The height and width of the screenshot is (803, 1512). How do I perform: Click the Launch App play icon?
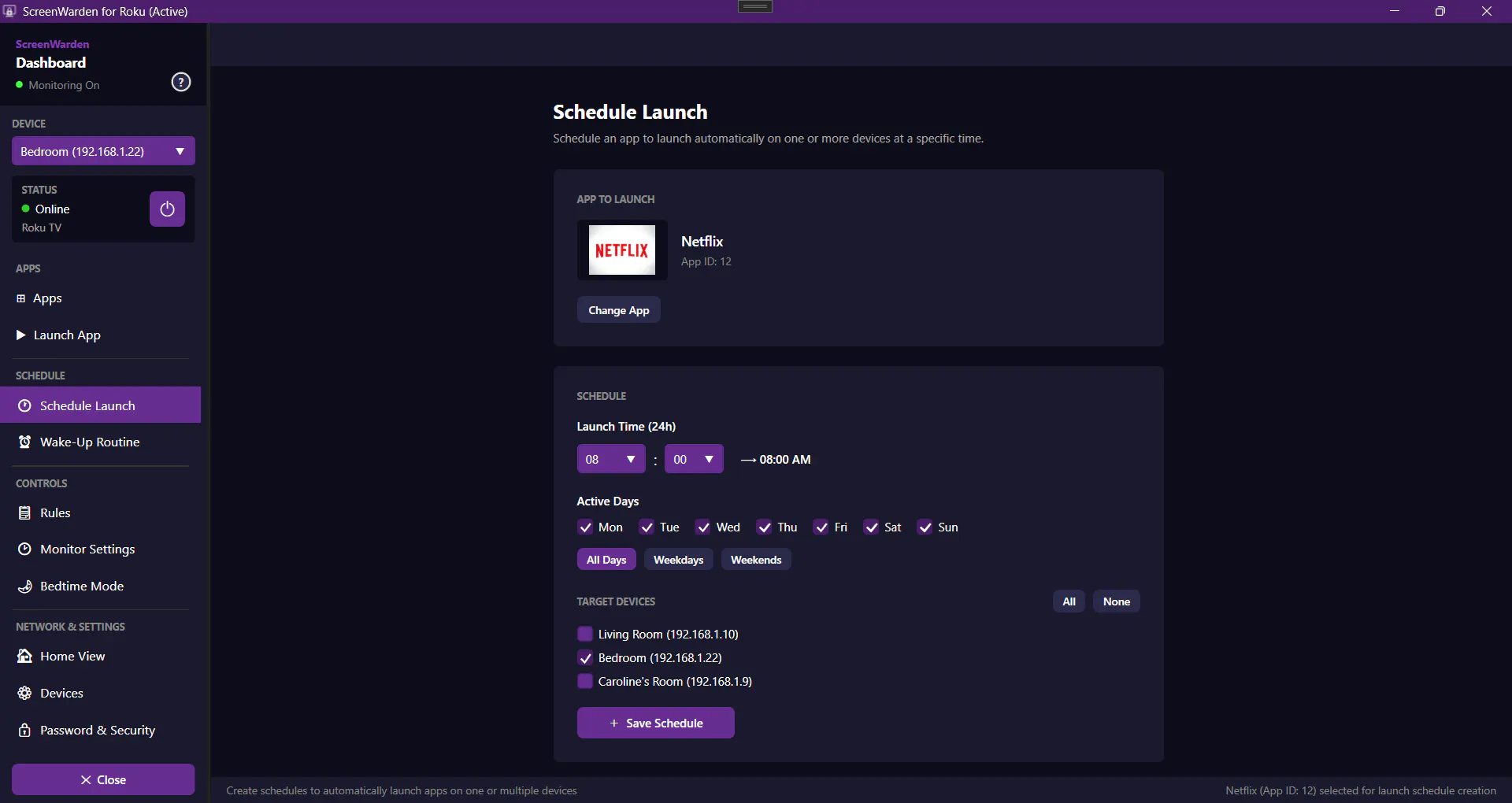(x=21, y=335)
